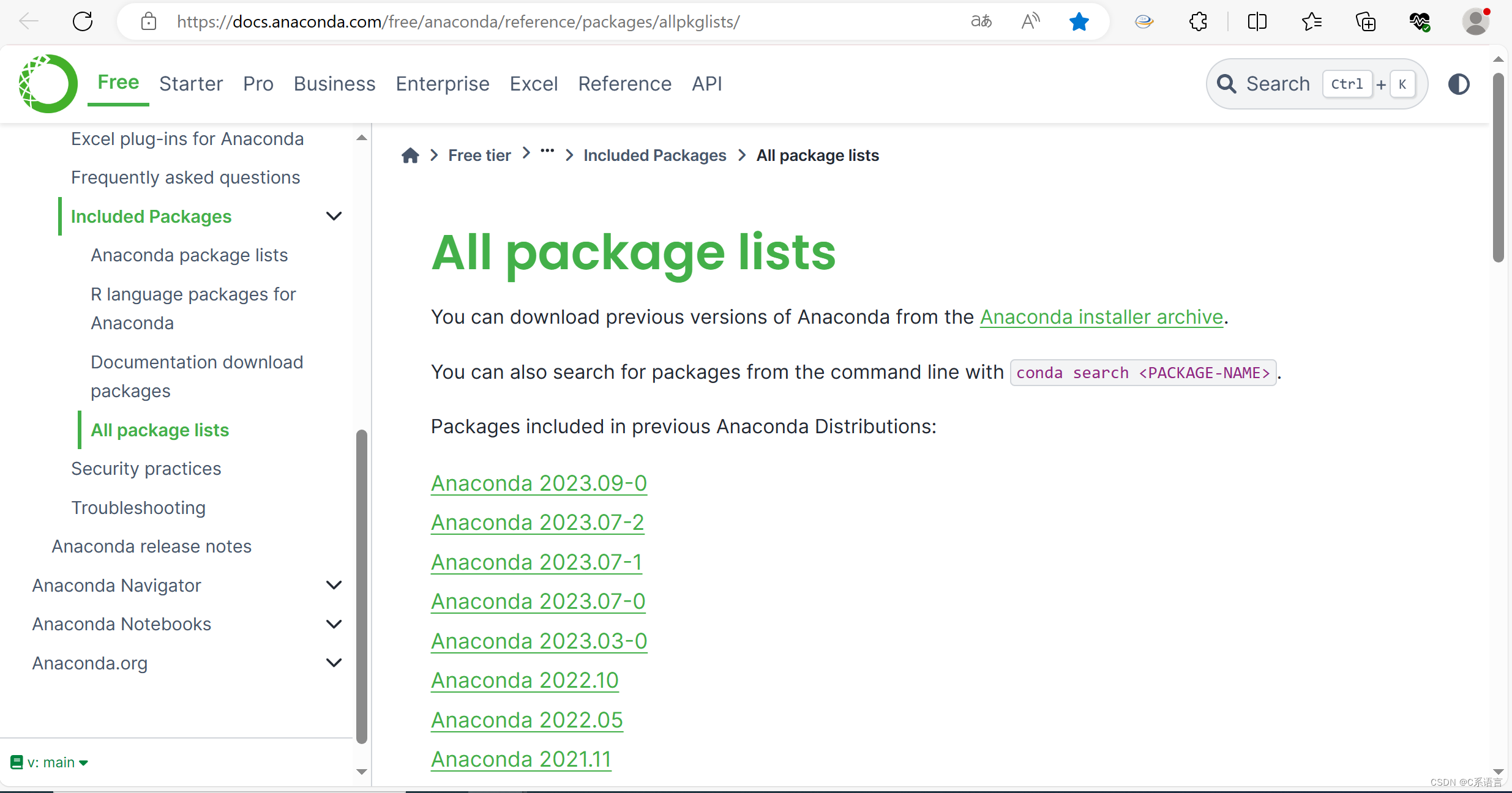1512x793 pixels.
Task: Expand the breadcrumb ellipsis
Action: click(547, 151)
